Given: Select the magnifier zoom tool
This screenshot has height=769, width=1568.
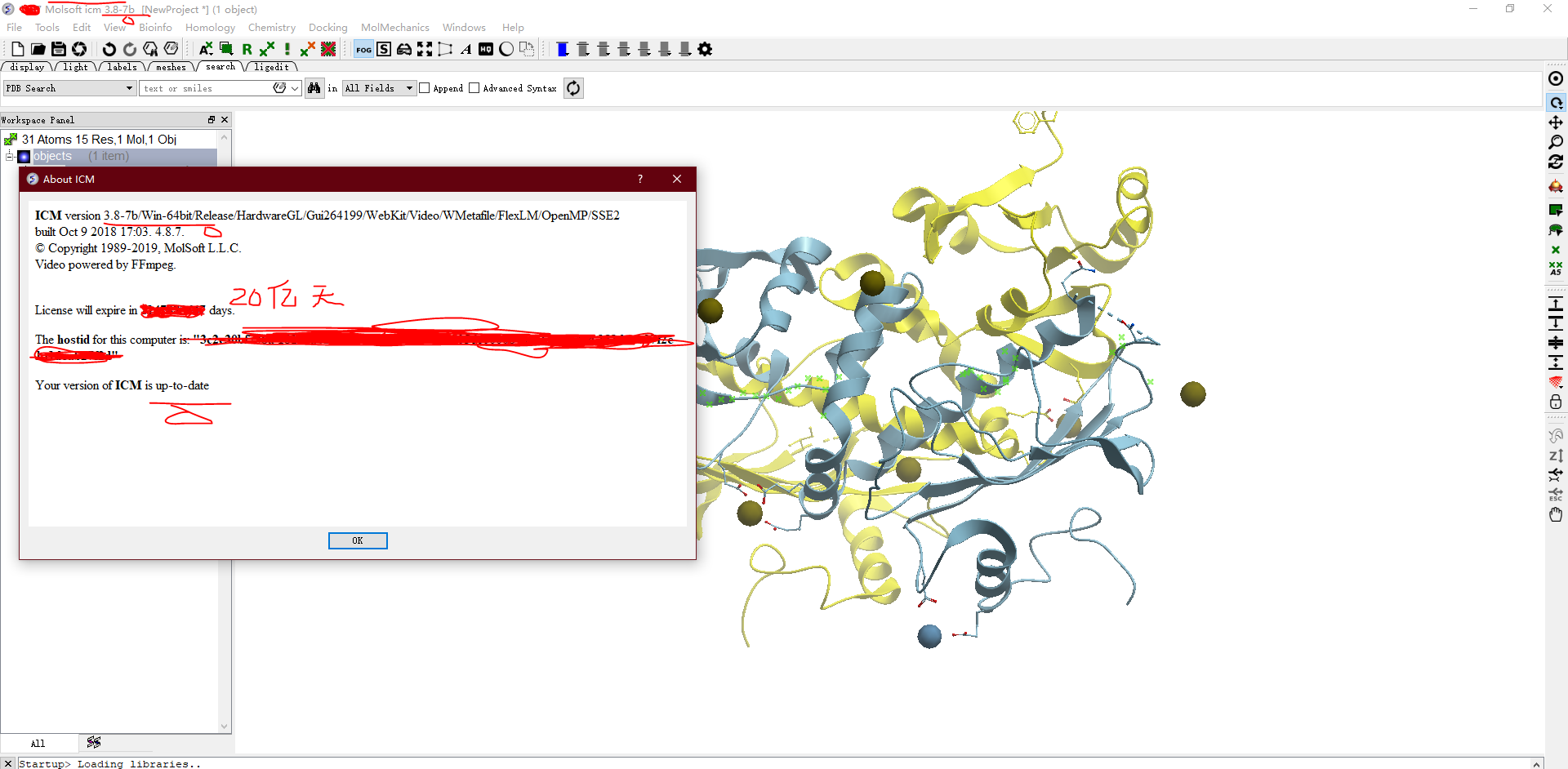Looking at the screenshot, I should [1556, 142].
